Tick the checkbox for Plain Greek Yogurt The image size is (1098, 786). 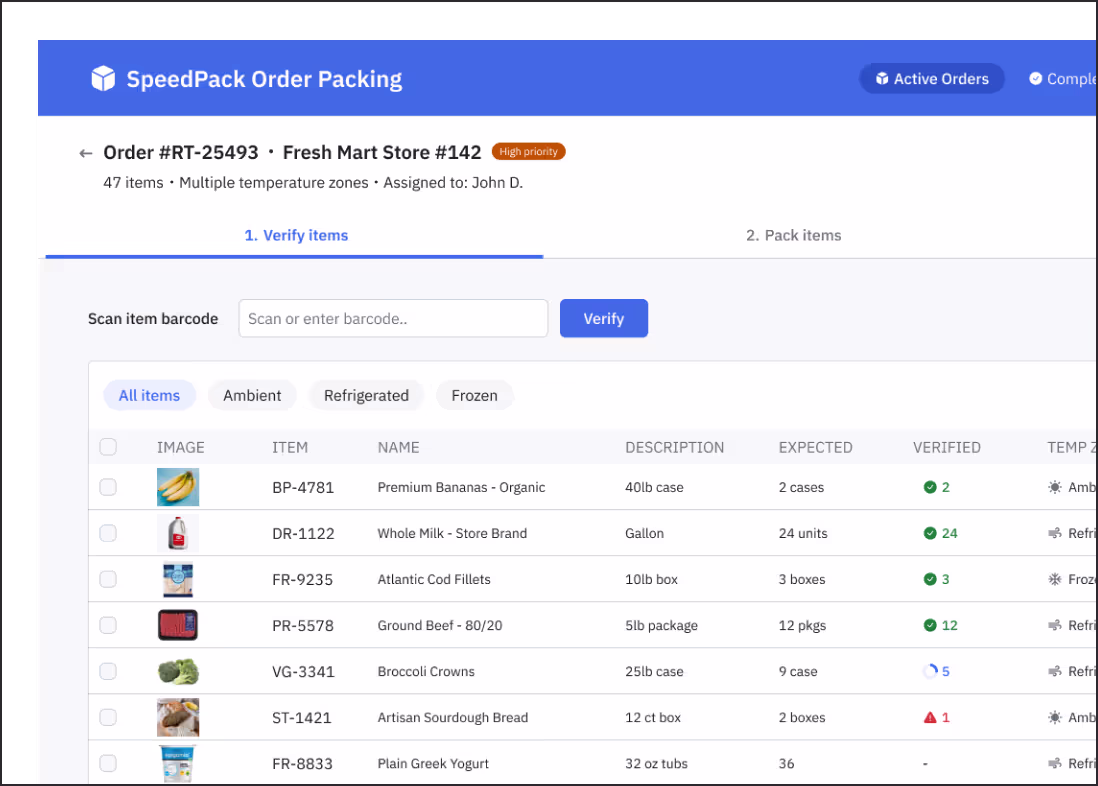(108, 763)
